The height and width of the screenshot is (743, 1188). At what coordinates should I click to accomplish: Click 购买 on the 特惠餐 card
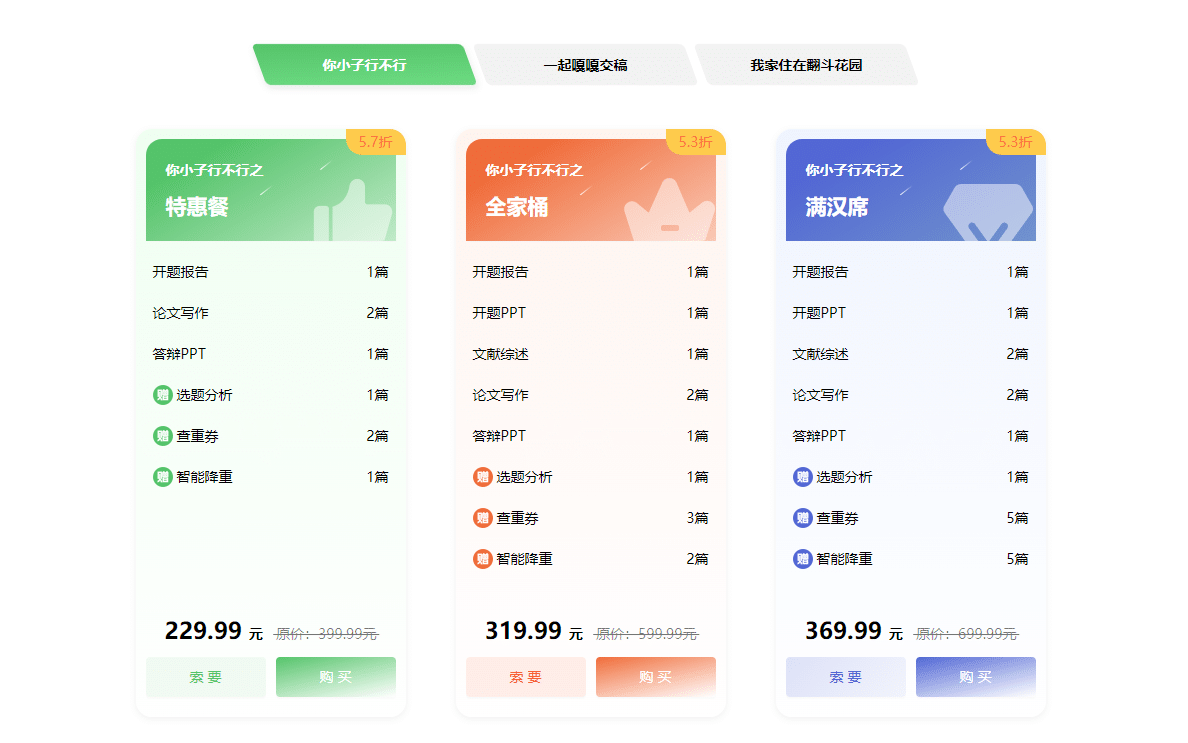point(335,677)
